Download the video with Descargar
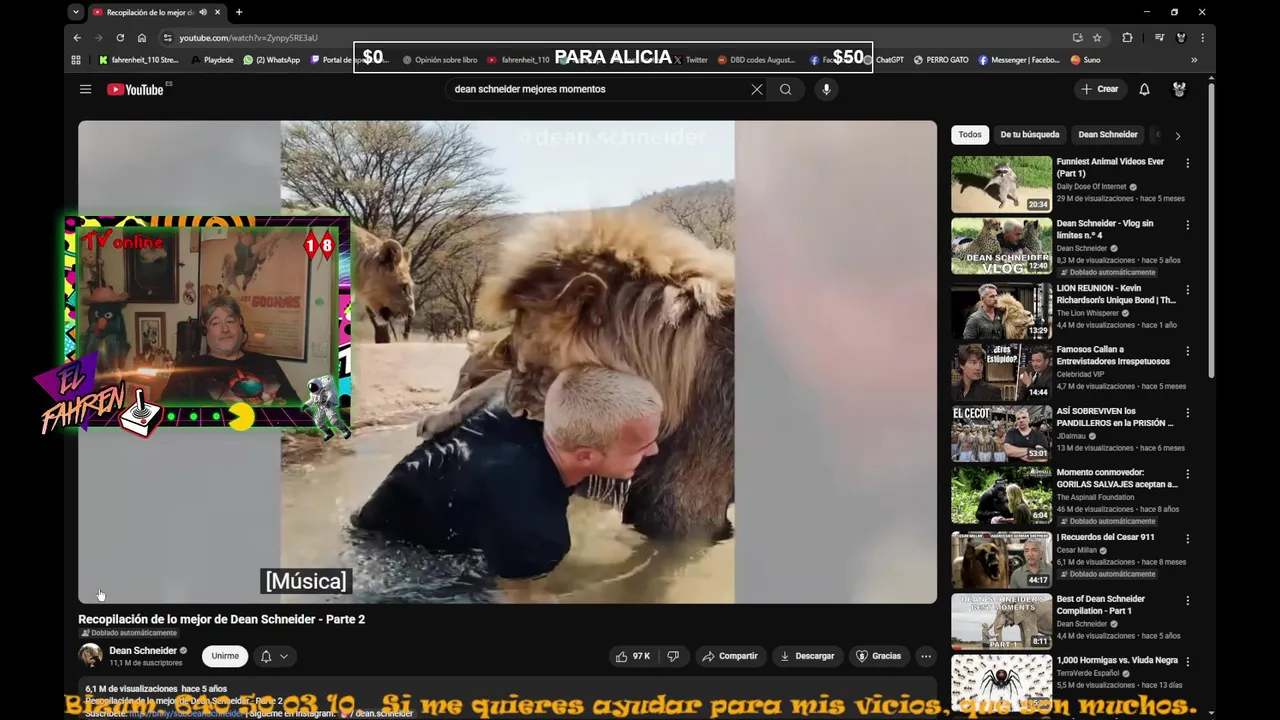This screenshot has height=720, width=1280. click(807, 656)
